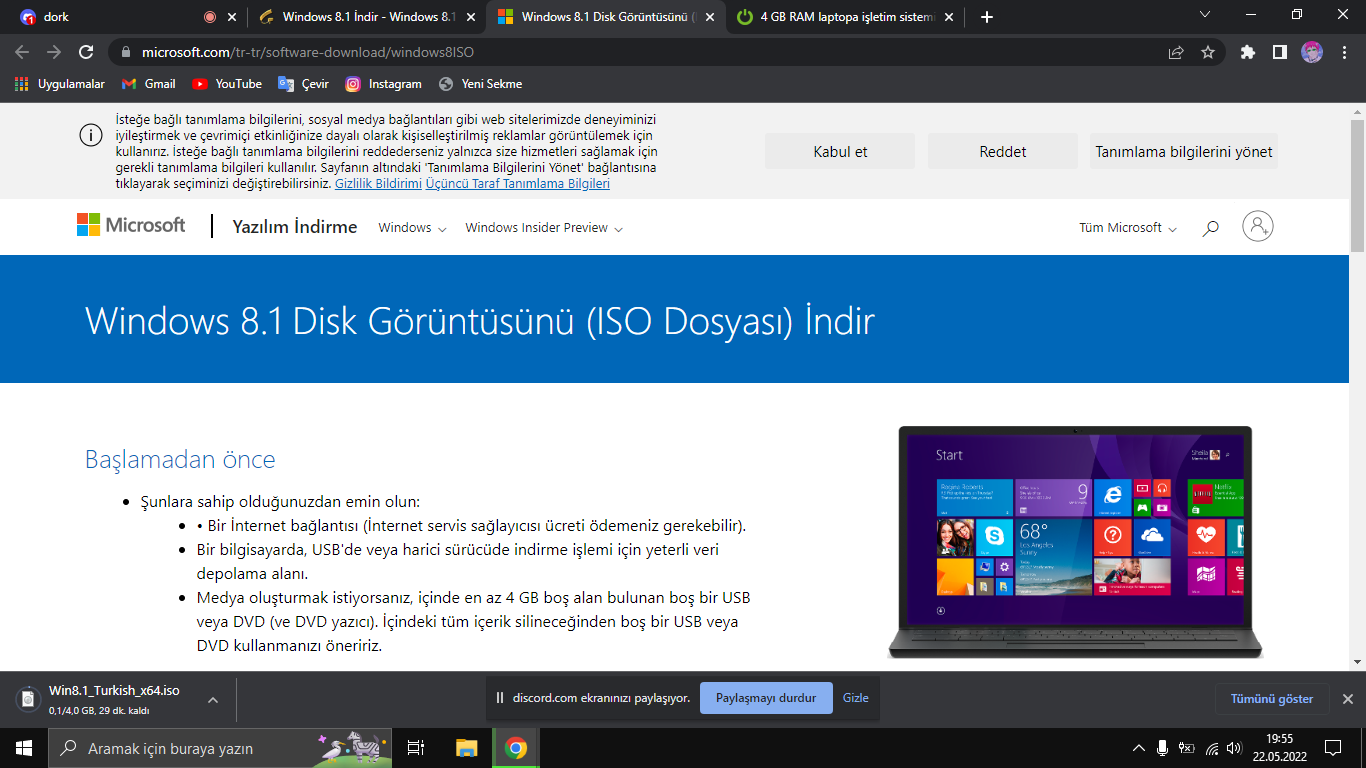Open the volume tray icon

coord(1235,748)
